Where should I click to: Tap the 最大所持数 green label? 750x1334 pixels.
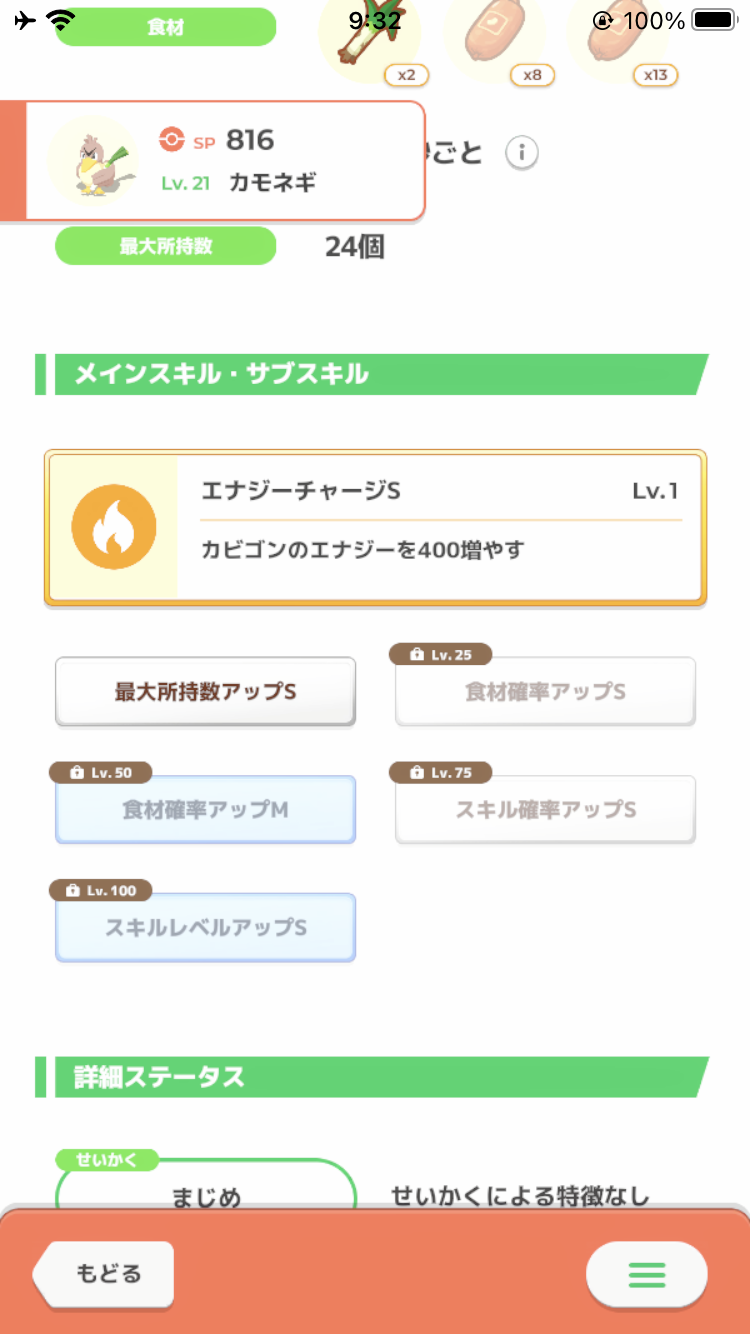click(165, 246)
